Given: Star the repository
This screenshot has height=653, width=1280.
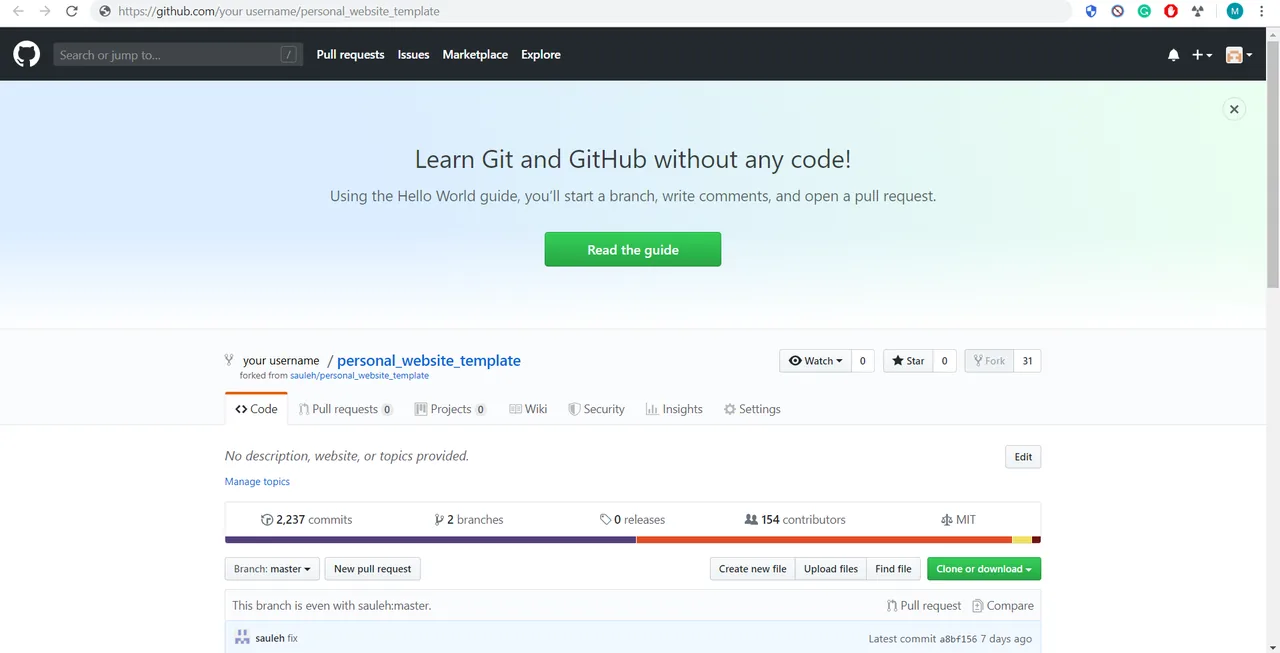Looking at the screenshot, I should (x=908, y=361).
